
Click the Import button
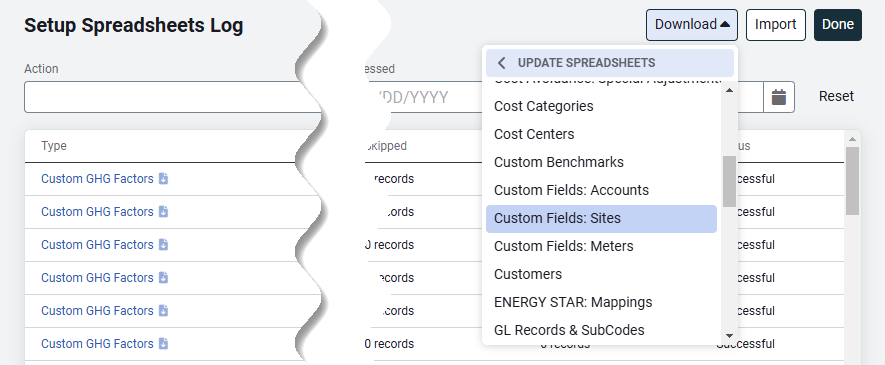click(776, 25)
